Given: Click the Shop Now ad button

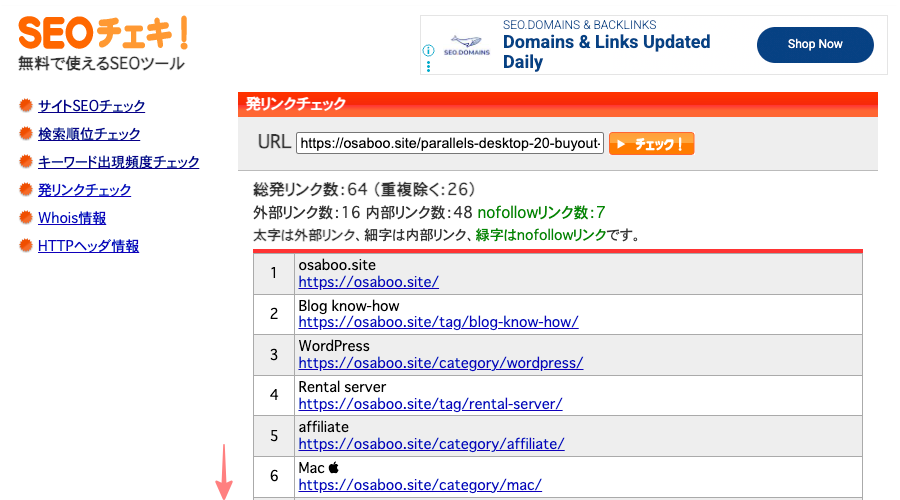Looking at the screenshot, I should 815,44.
